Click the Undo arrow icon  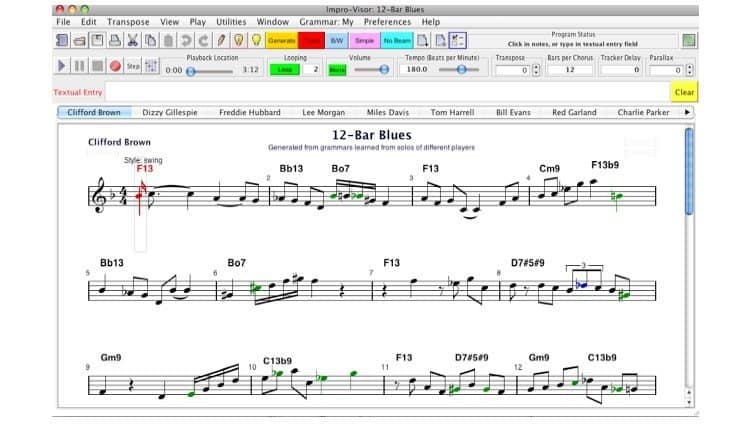point(186,40)
